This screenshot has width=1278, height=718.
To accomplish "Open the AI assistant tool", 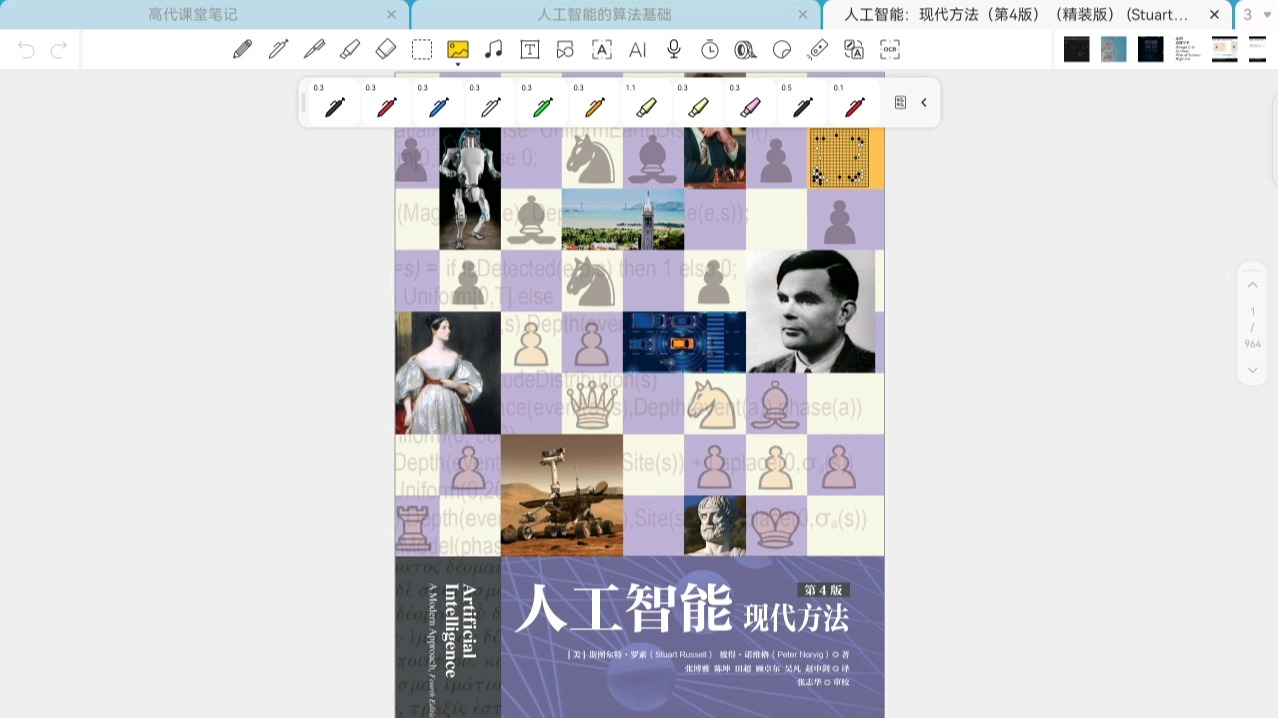I will [x=638, y=49].
